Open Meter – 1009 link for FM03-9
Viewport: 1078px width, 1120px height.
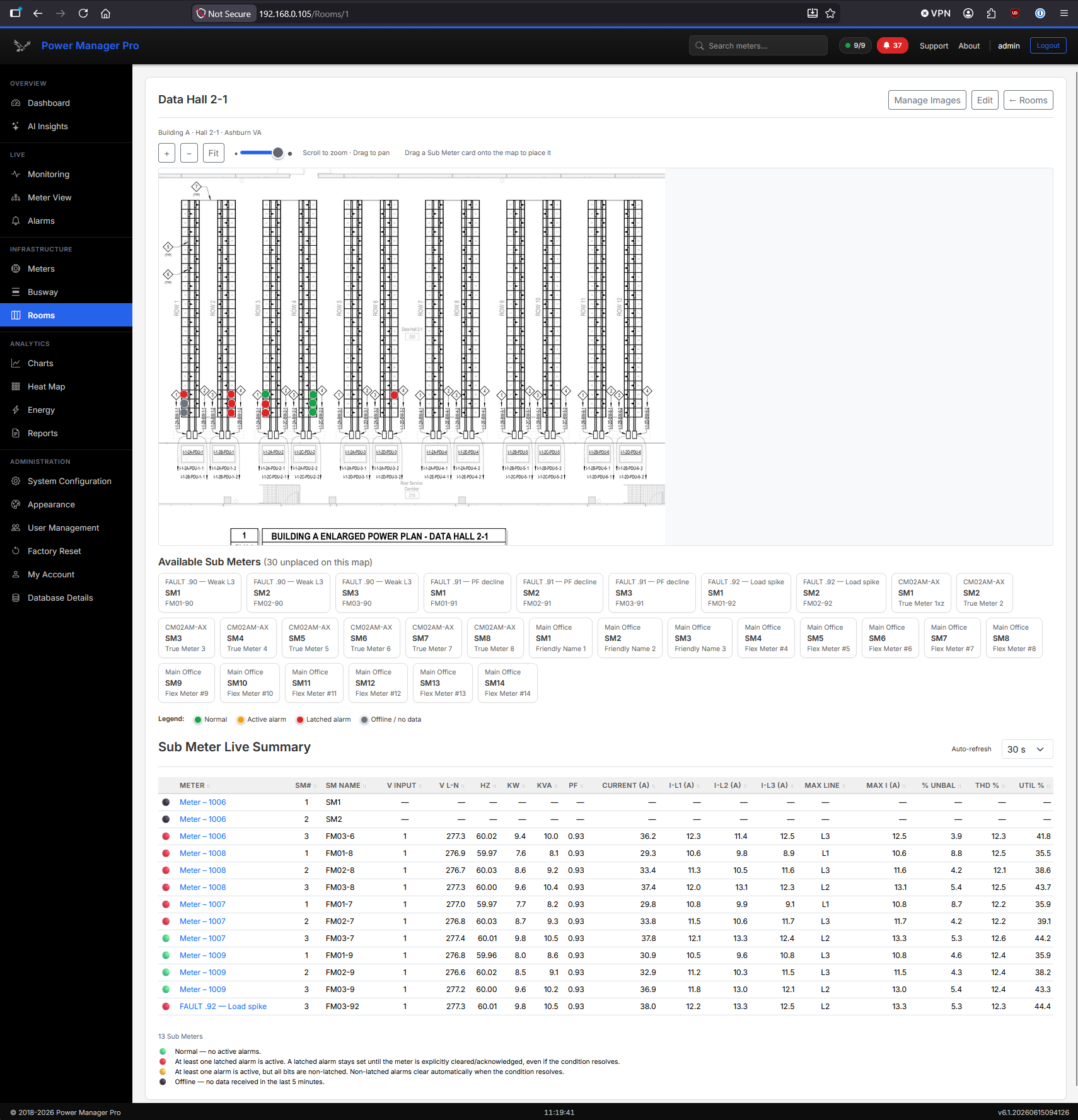coord(203,990)
